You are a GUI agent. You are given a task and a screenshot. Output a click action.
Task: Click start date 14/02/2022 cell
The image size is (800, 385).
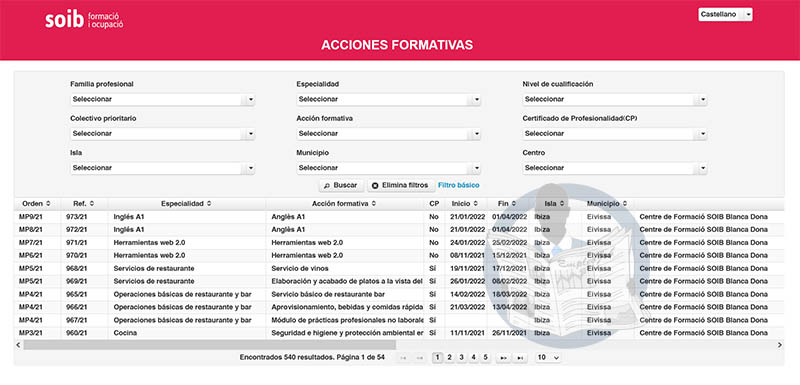pyautogui.click(x=466, y=294)
